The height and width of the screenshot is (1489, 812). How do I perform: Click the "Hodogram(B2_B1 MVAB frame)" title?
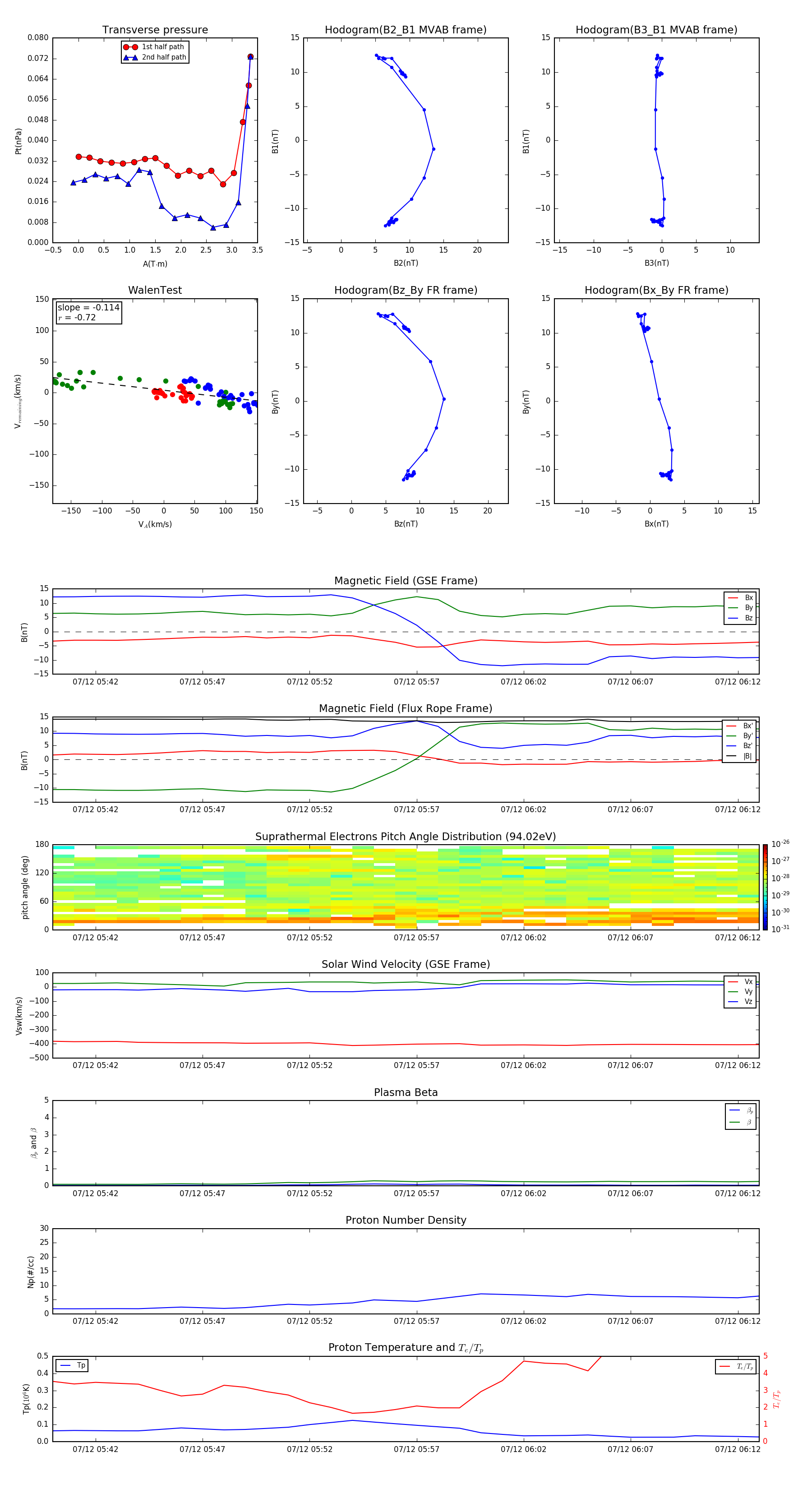point(406,29)
